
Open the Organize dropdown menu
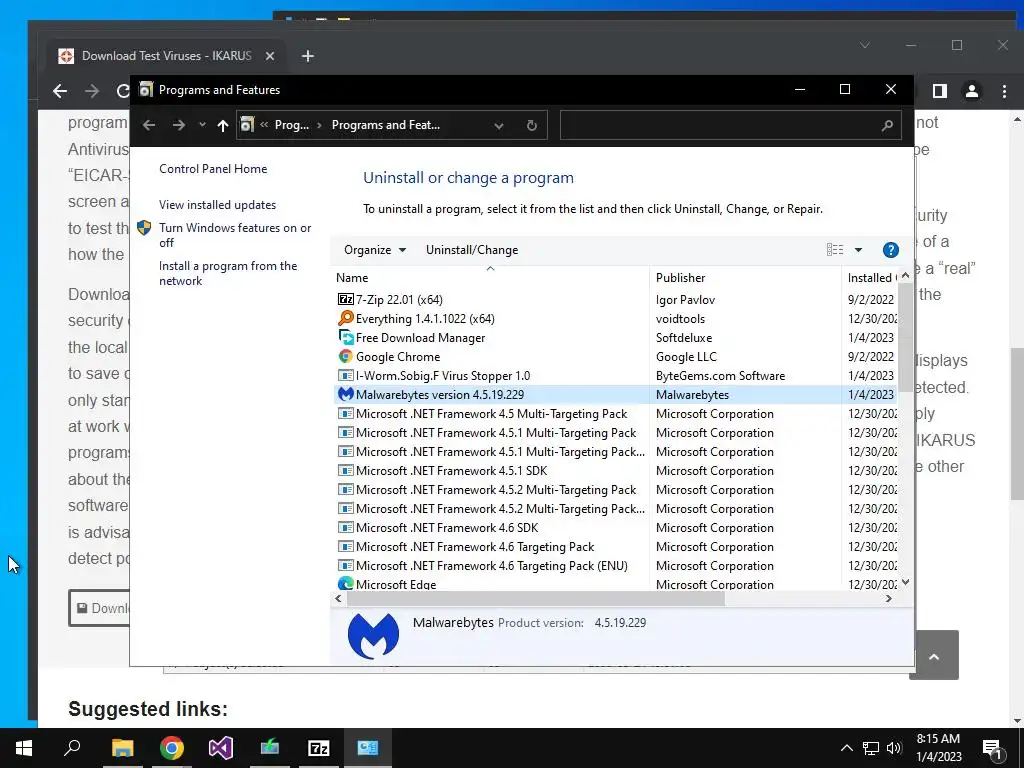pyautogui.click(x=375, y=250)
